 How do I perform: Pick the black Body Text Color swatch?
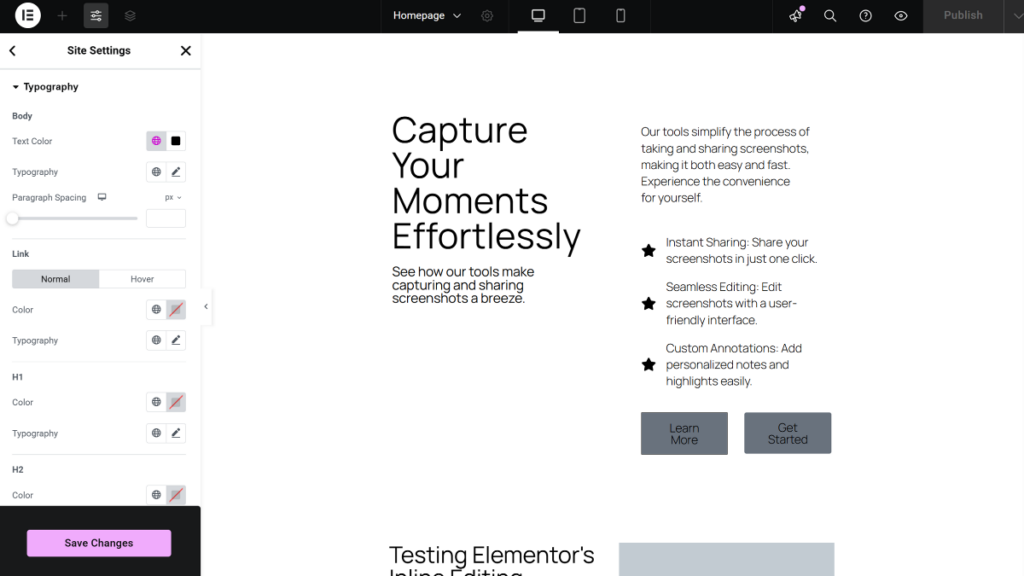[x=175, y=141]
